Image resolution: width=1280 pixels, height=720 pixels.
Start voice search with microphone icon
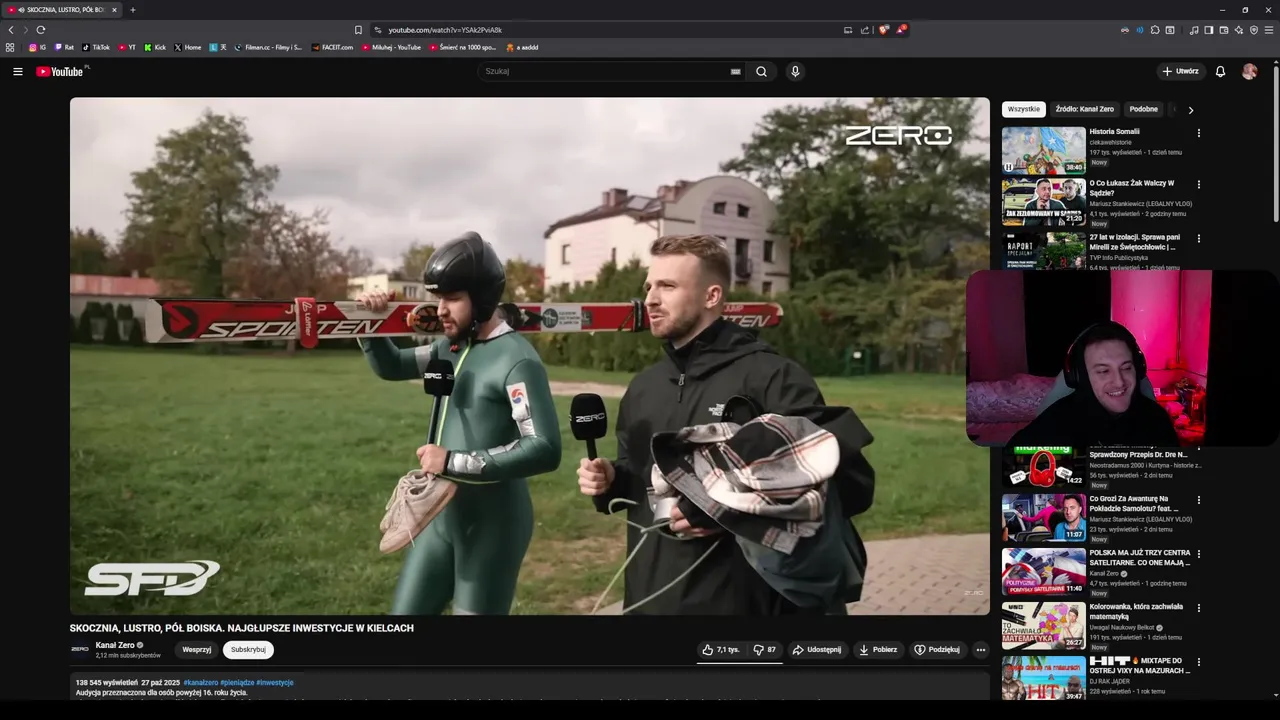tap(795, 71)
